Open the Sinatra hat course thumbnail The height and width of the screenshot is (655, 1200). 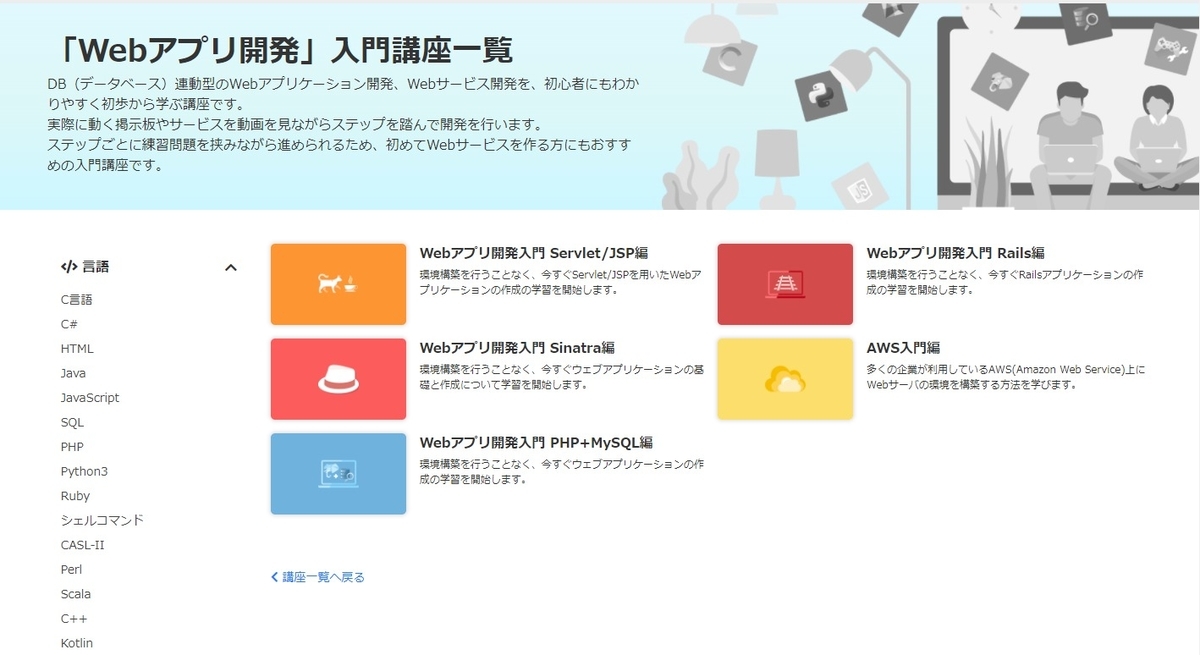click(x=338, y=379)
